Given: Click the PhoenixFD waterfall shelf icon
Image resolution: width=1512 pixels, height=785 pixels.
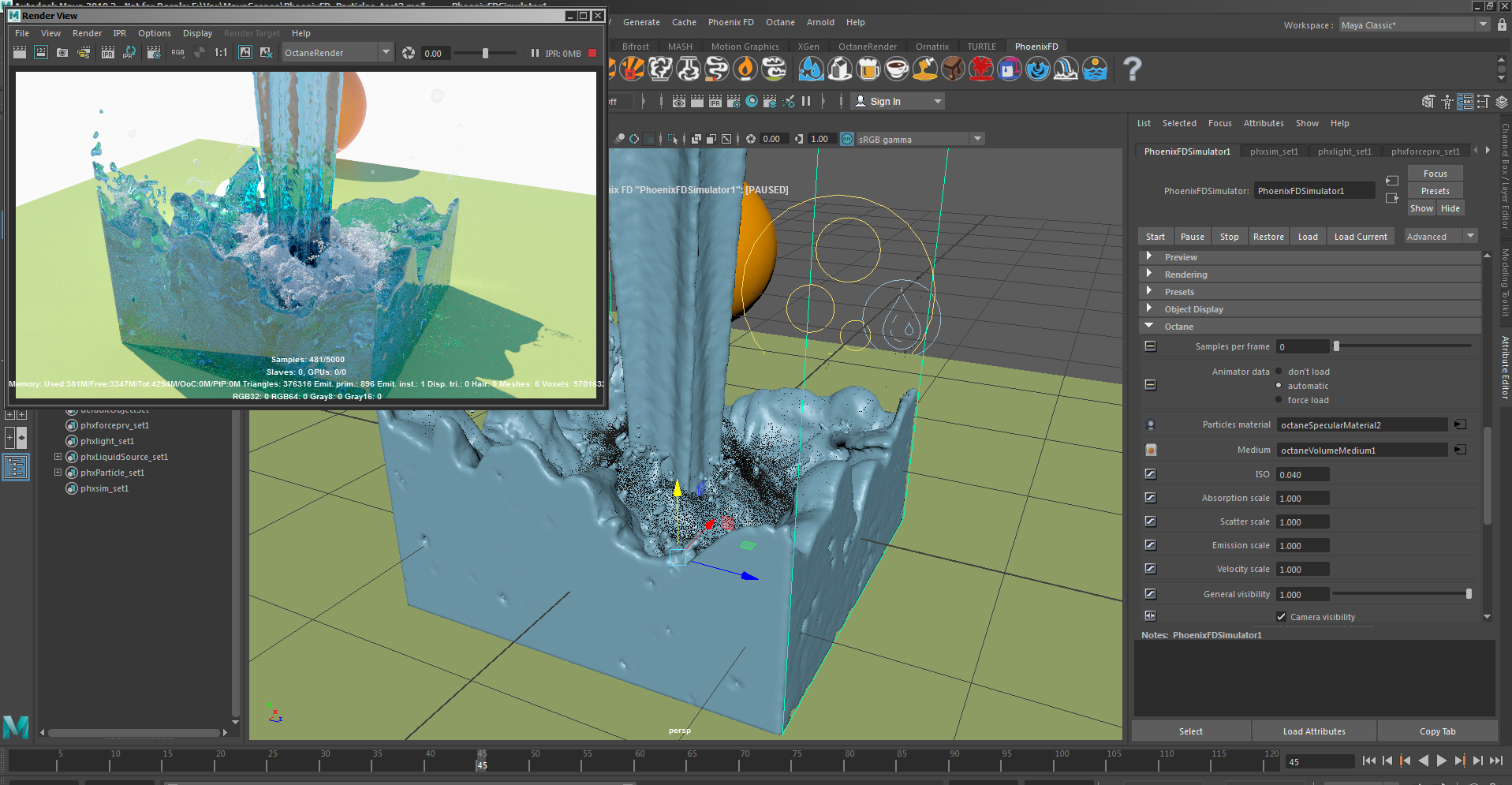Looking at the screenshot, I should point(1066,69).
